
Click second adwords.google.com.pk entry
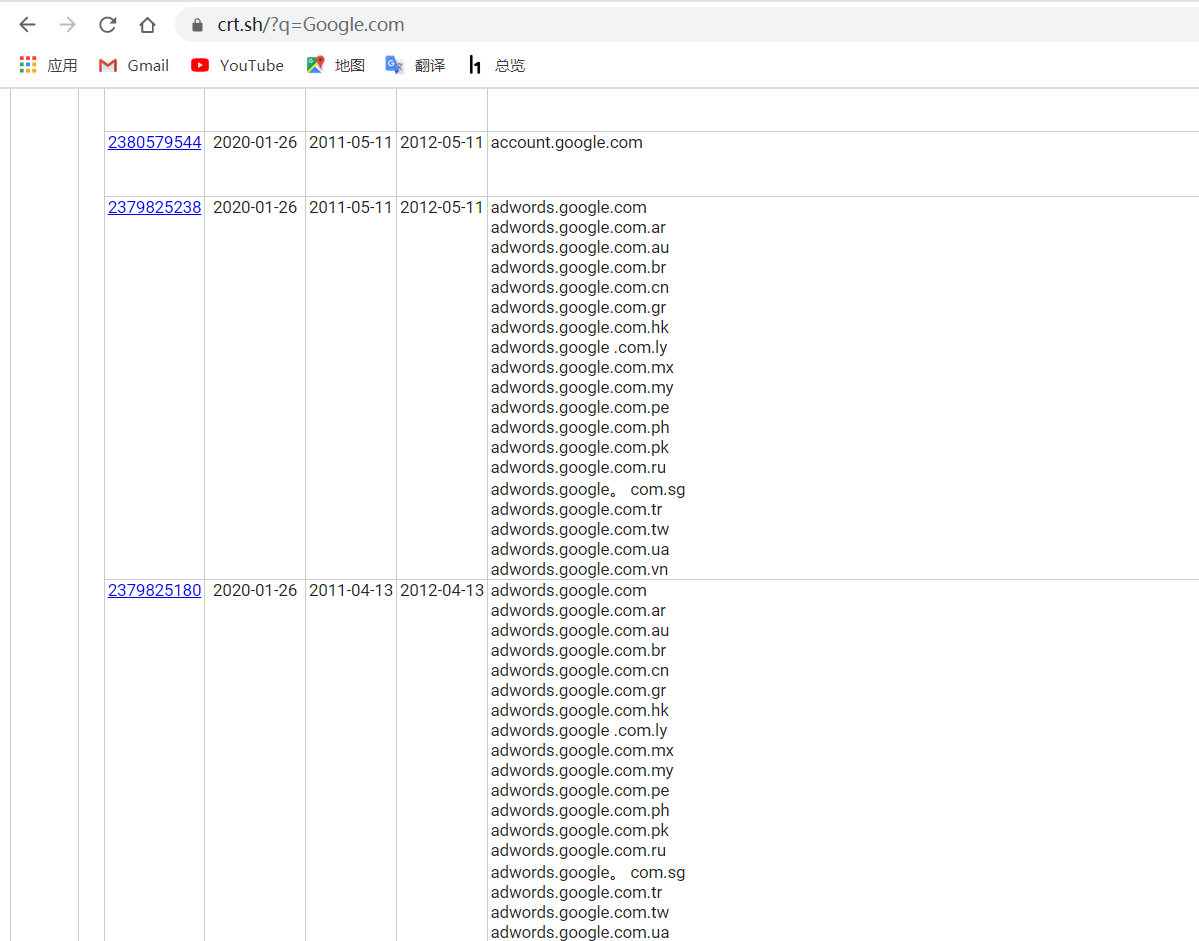point(580,830)
